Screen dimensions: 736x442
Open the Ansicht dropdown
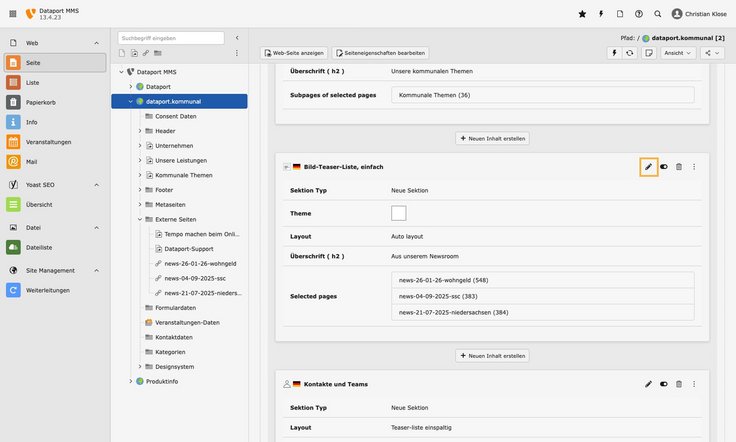677,52
